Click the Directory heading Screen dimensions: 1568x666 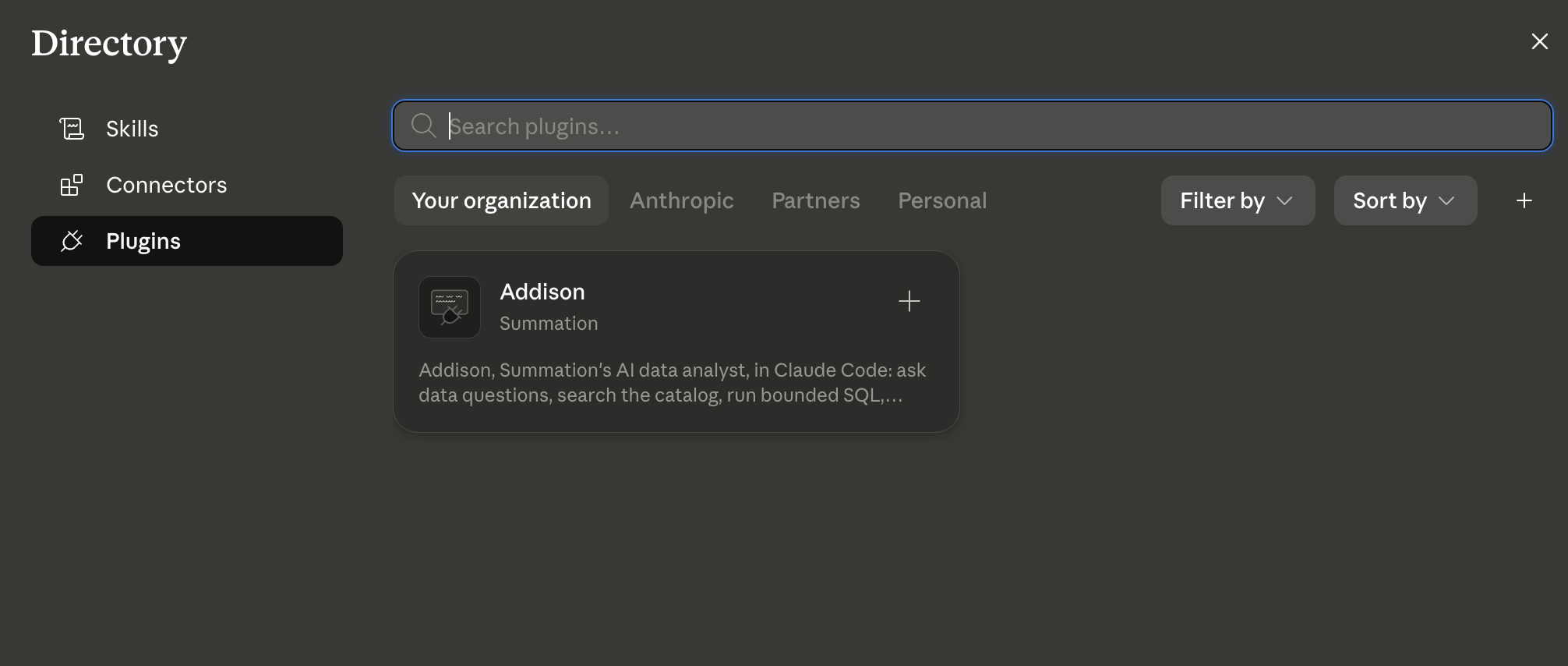109,44
